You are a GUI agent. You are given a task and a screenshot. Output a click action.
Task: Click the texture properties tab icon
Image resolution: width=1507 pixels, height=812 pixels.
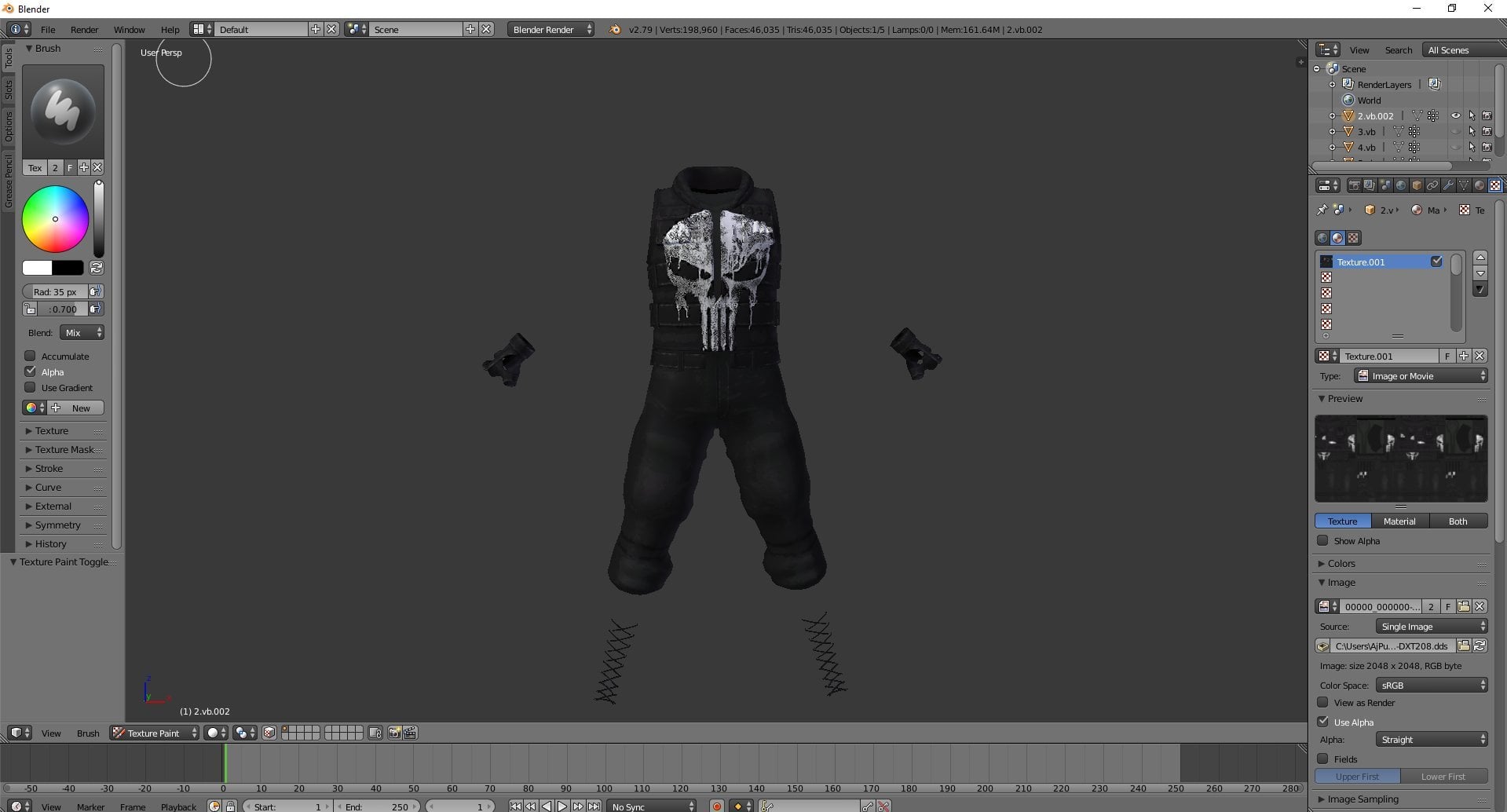coord(1495,185)
